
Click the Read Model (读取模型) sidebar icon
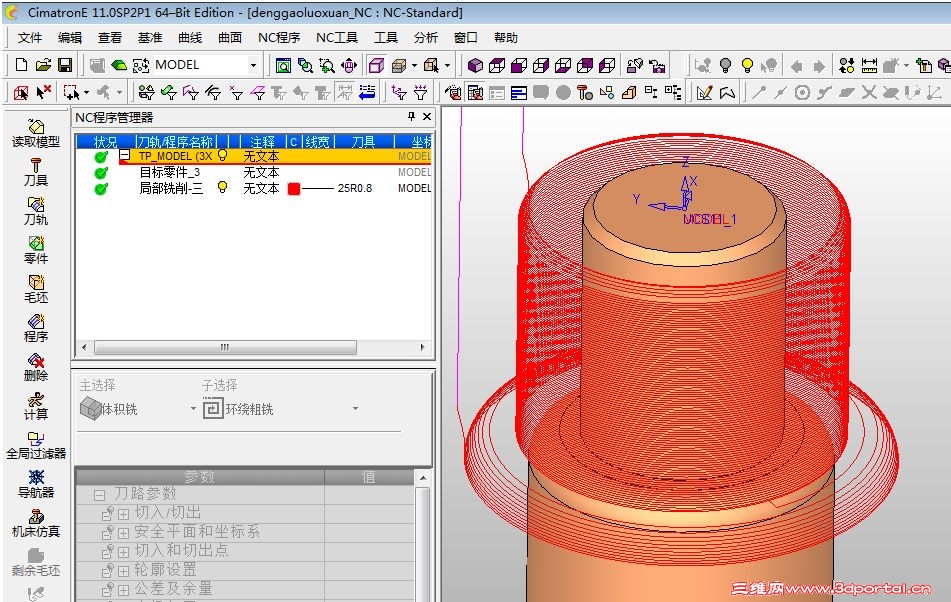click(36, 133)
